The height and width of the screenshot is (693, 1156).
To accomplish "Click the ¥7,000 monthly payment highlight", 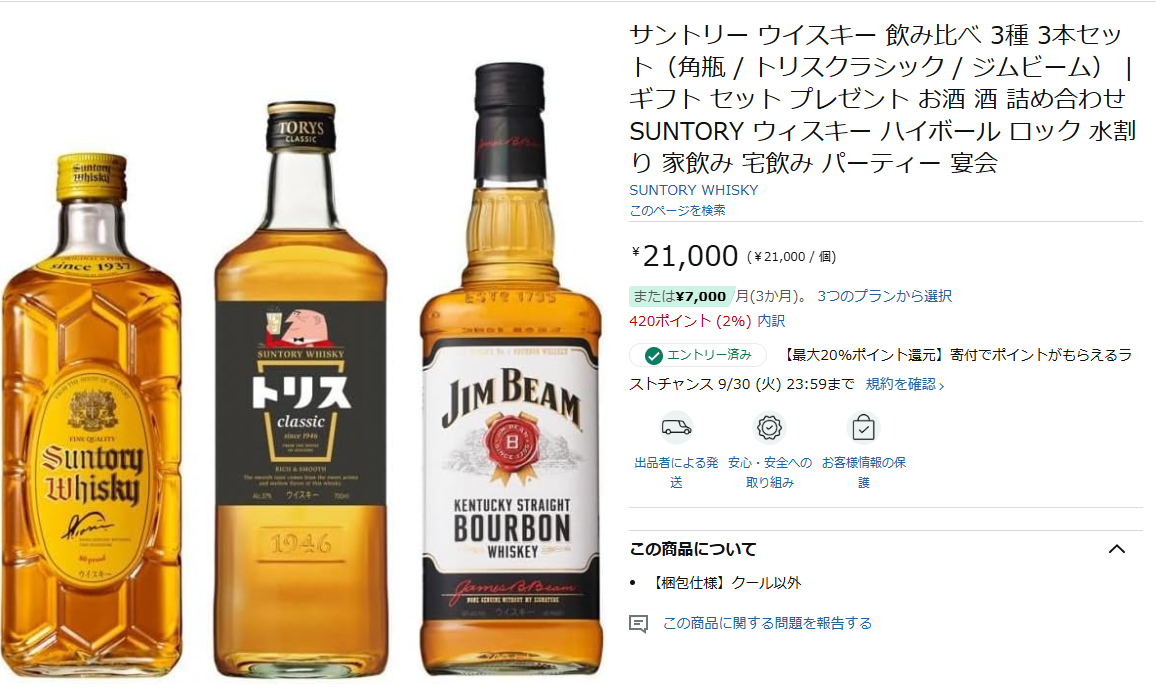I will click(682, 296).
